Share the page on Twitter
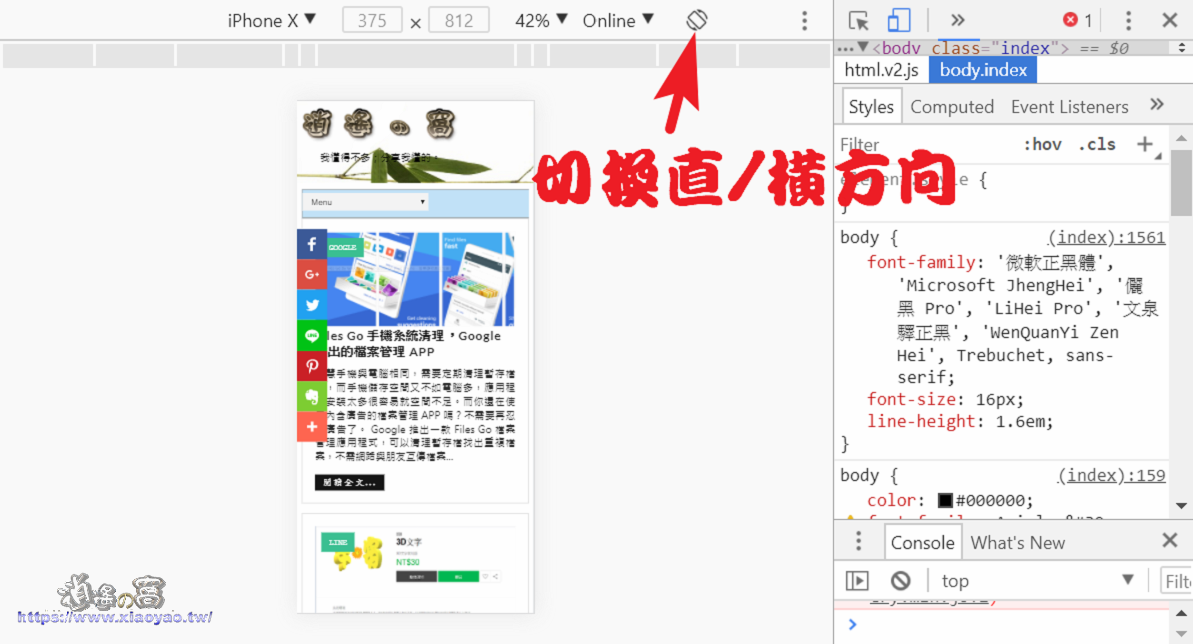Viewport: 1193px width, 644px height. click(312, 305)
